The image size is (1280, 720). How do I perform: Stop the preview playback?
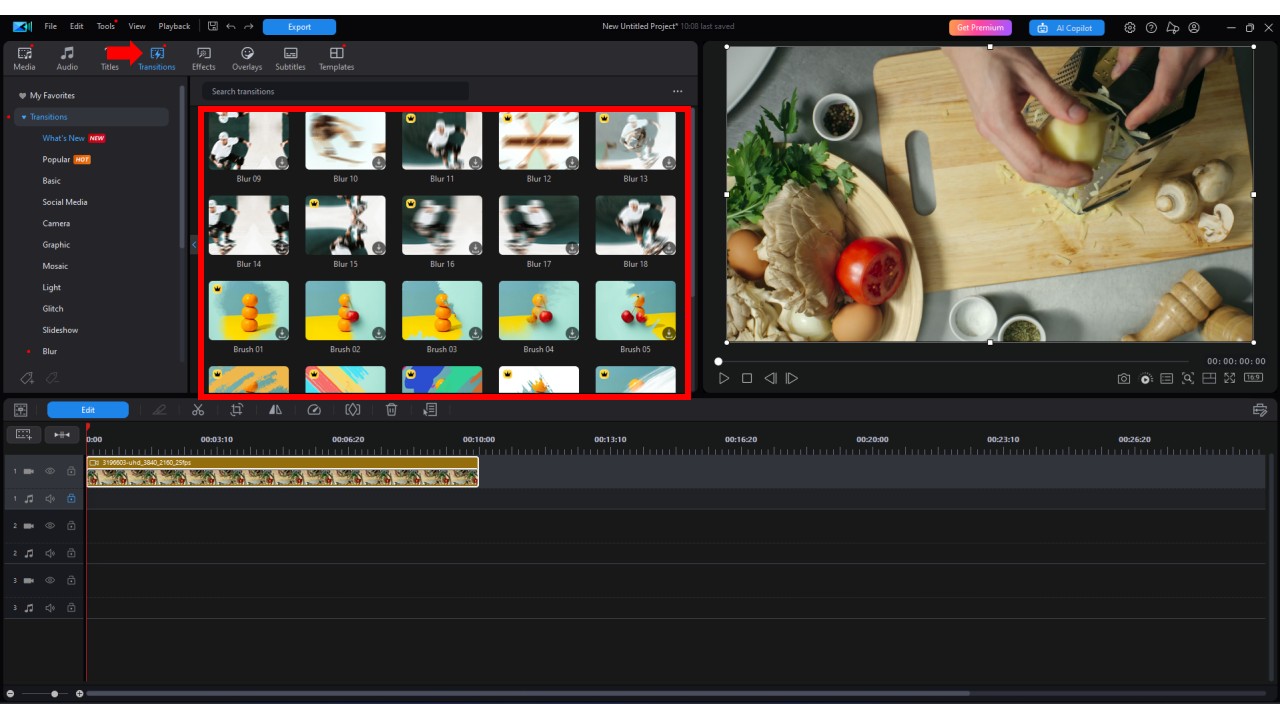tap(747, 378)
